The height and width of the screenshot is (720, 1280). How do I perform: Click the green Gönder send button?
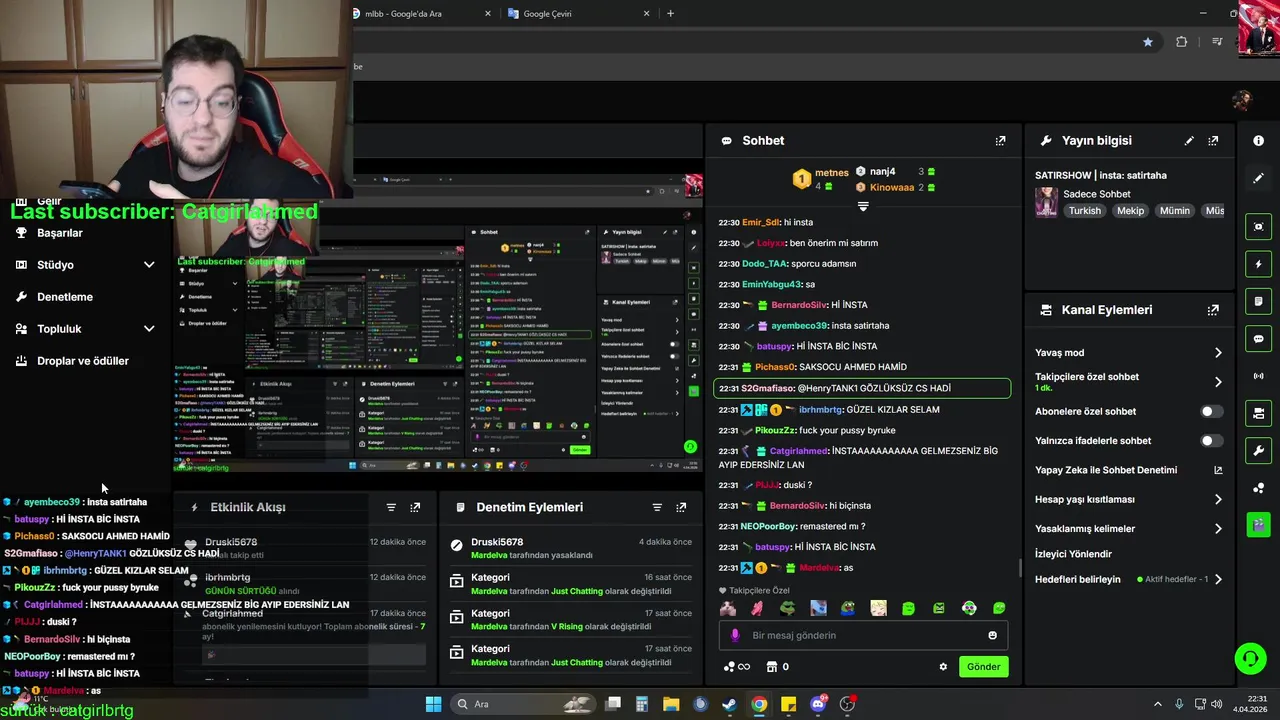(983, 667)
